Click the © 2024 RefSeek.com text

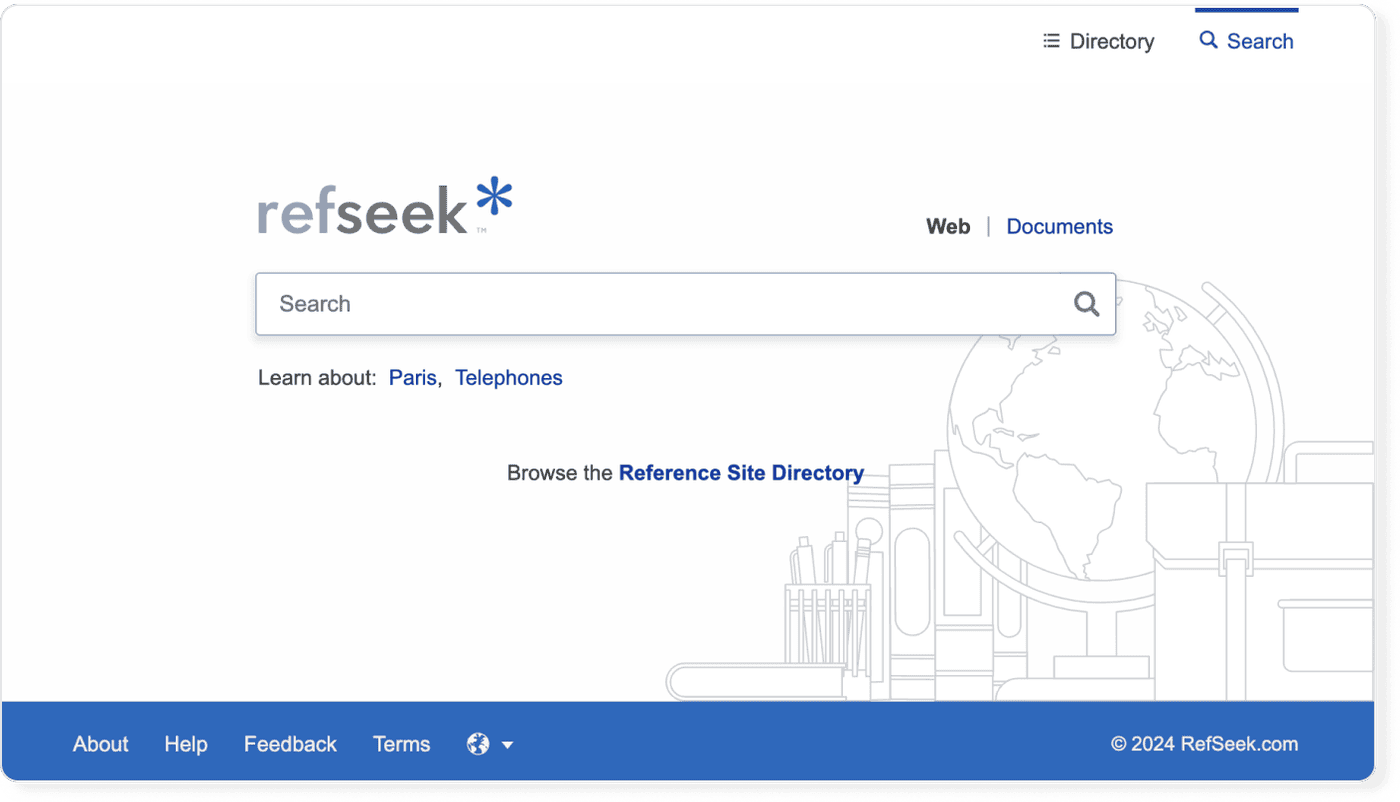(1205, 744)
